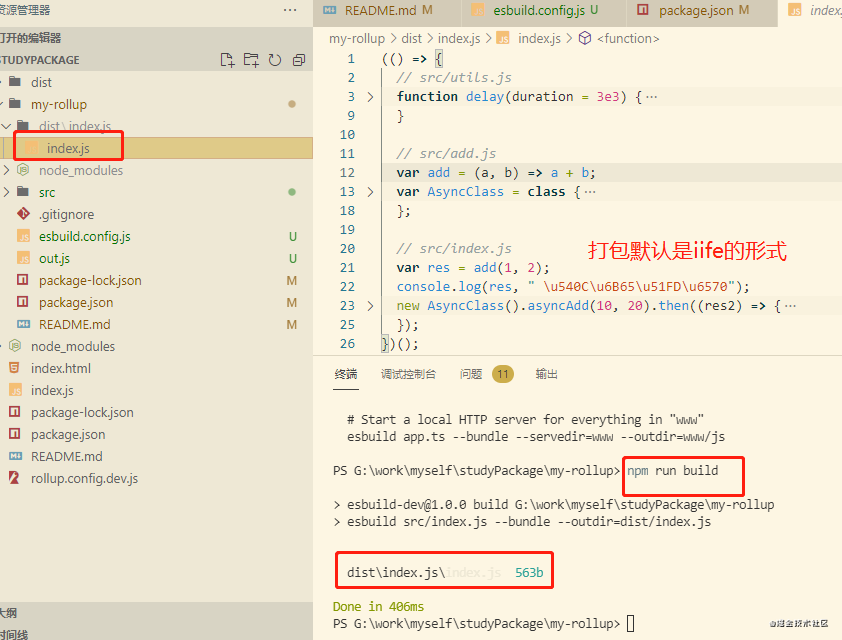842x640 pixels.
Task: Open the explorer more actions (···) menu
Action: (x=290, y=9)
